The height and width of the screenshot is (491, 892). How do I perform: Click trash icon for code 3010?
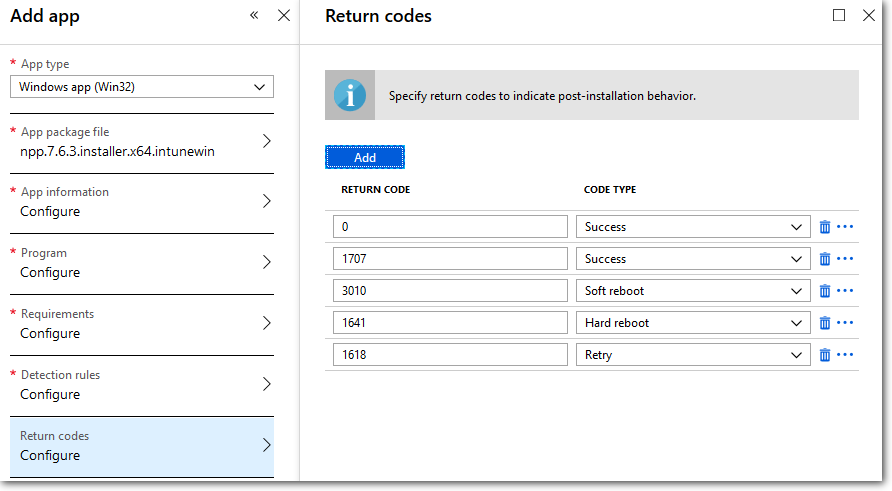[x=825, y=291]
